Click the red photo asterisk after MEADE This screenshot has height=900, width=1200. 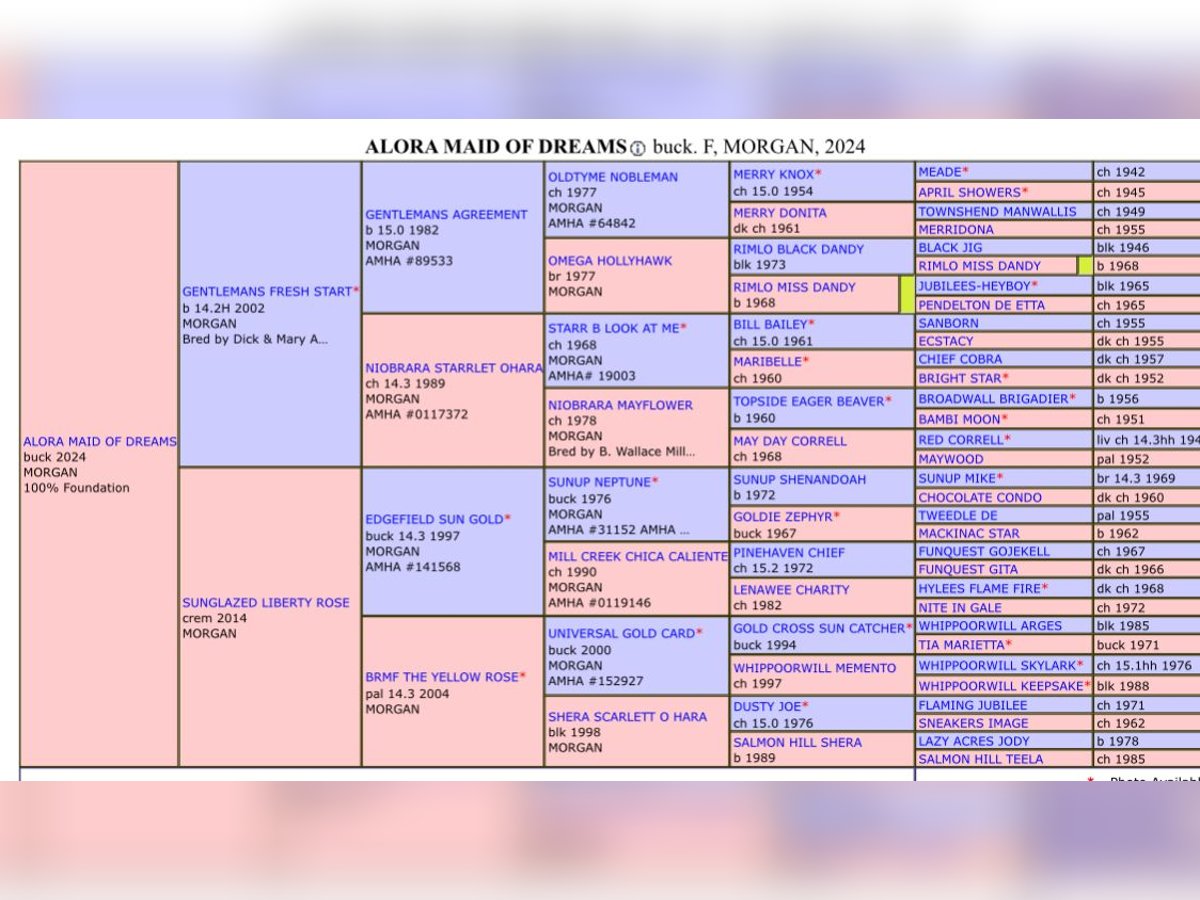[966, 172]
